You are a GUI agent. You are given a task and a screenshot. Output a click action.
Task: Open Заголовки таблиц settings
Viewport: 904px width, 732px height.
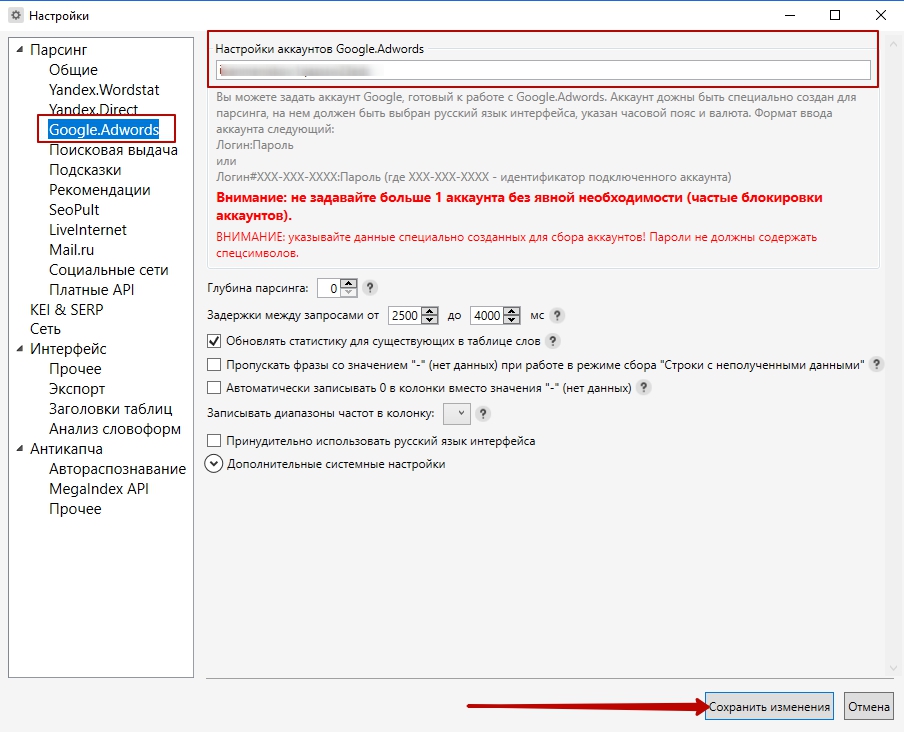click(x=111, y=409)
